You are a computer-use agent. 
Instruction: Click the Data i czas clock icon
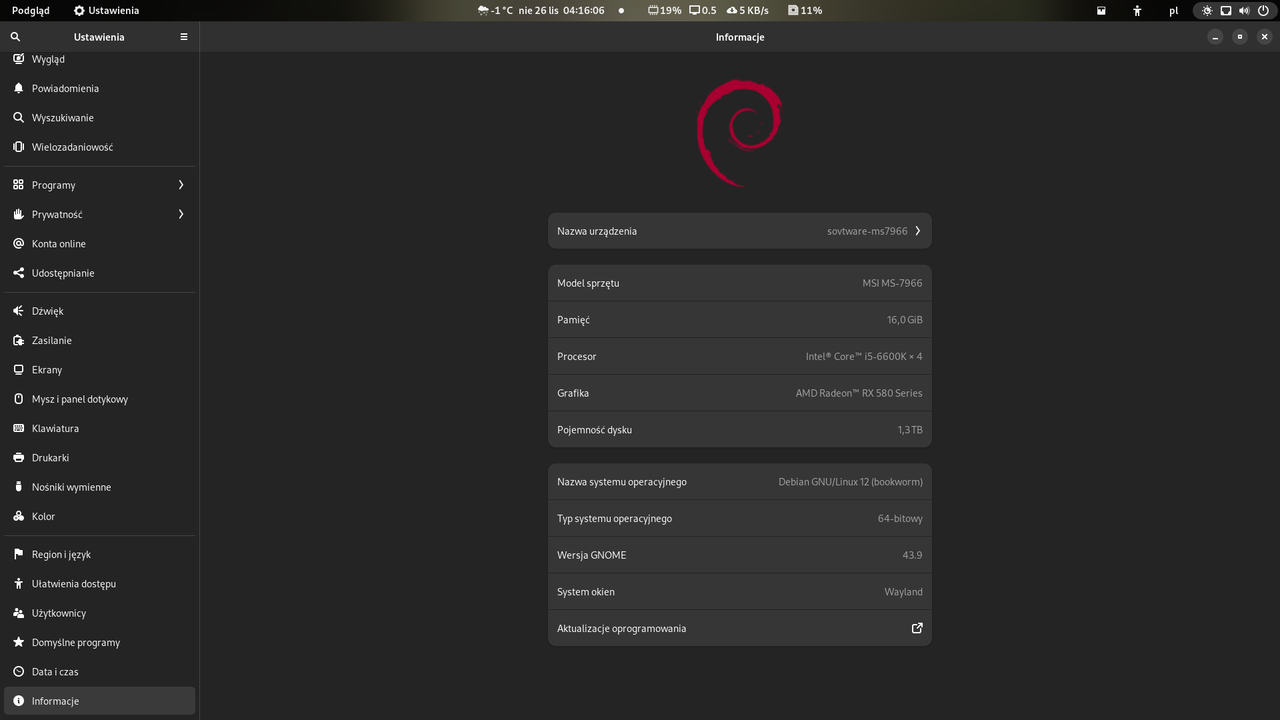click(18, 672)
